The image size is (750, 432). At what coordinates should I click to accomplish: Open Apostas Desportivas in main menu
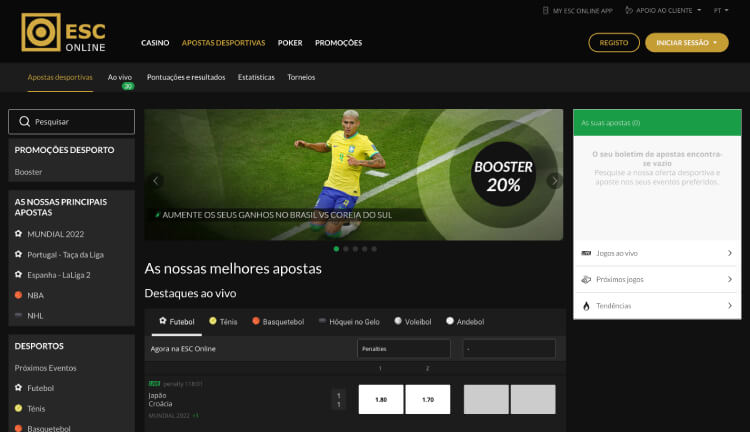(223, 43)
